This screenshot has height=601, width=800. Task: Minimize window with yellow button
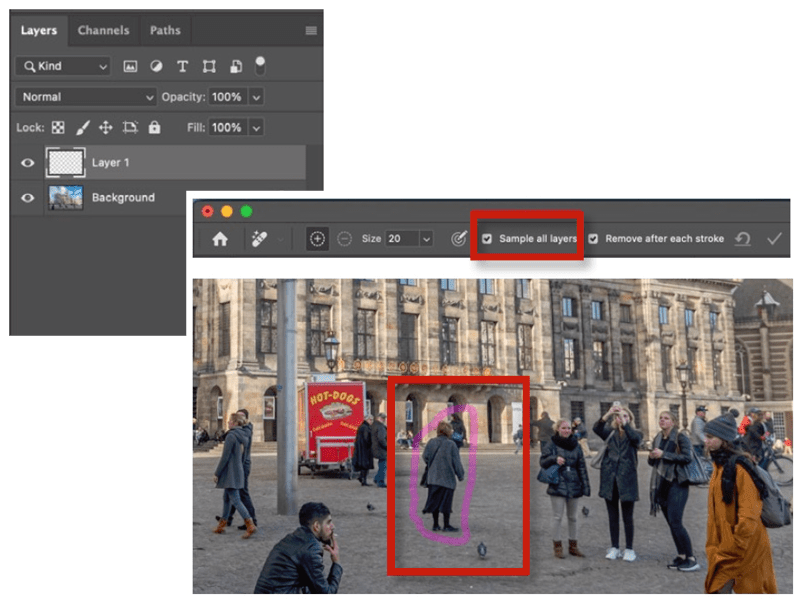coord(227,211)
